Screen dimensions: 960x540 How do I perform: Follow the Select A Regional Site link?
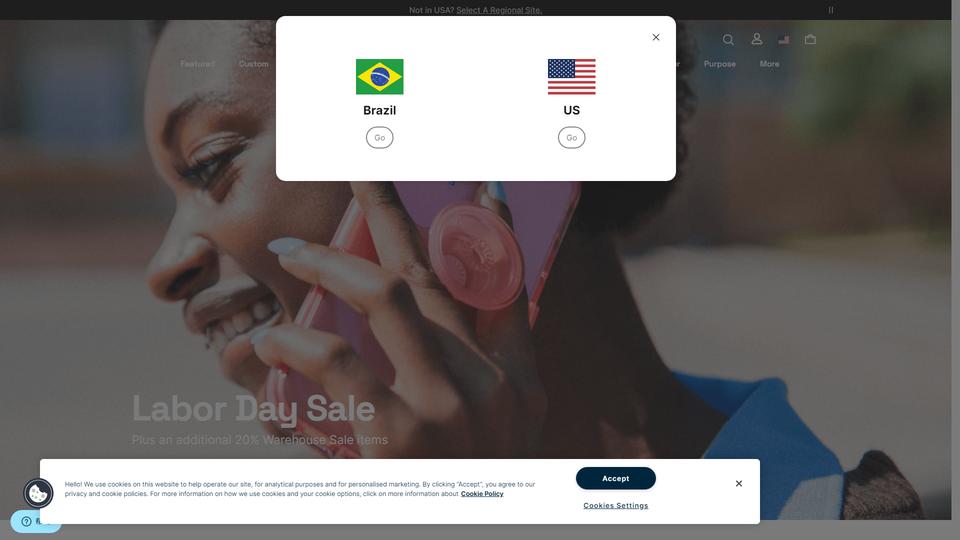pos(499,10)
